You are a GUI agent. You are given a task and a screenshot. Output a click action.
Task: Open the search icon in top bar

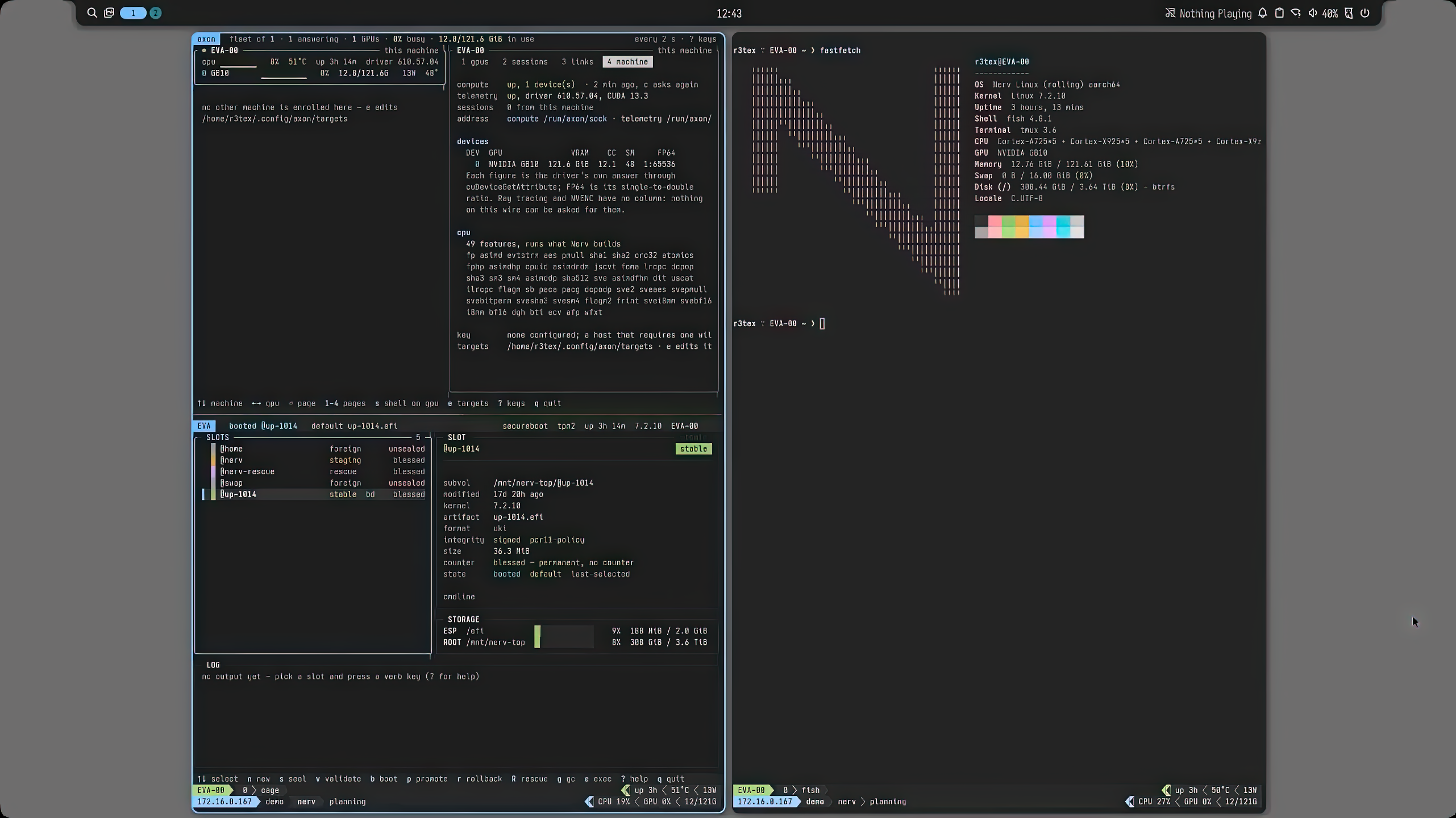pyautogui.click(x=91, y=13)
